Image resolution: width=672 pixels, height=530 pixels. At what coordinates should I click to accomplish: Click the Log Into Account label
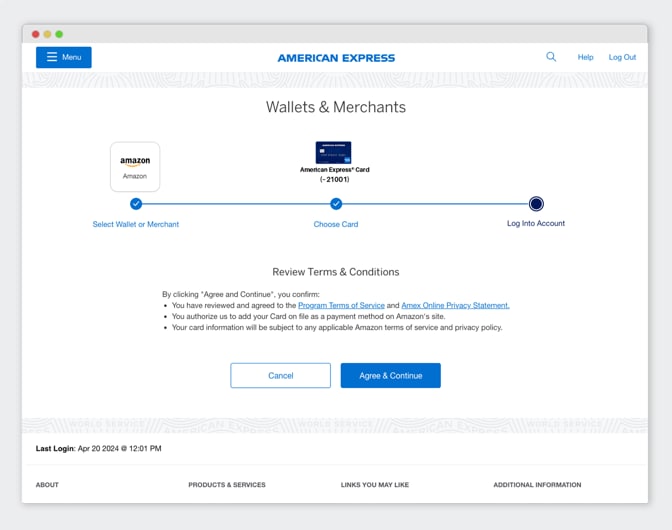[x=536, y=223]
